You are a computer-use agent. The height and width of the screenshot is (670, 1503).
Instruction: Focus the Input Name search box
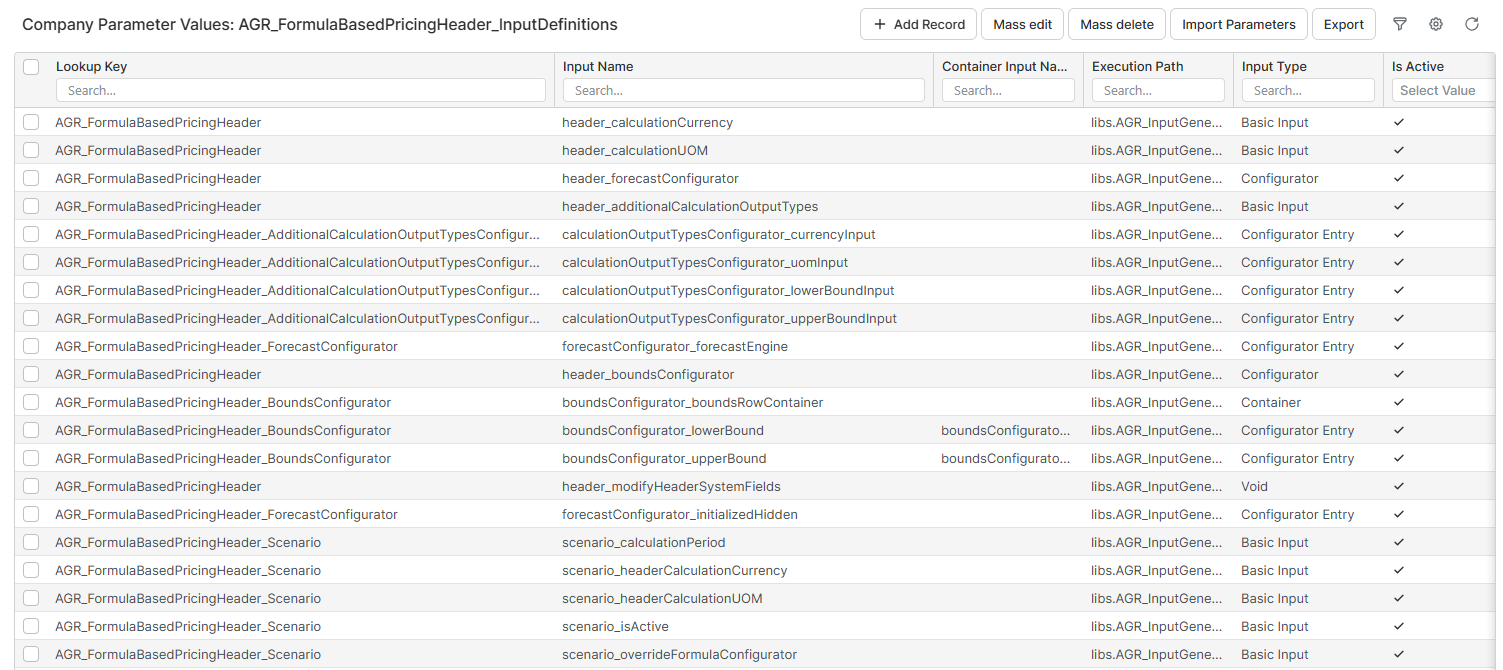point(743,90)
